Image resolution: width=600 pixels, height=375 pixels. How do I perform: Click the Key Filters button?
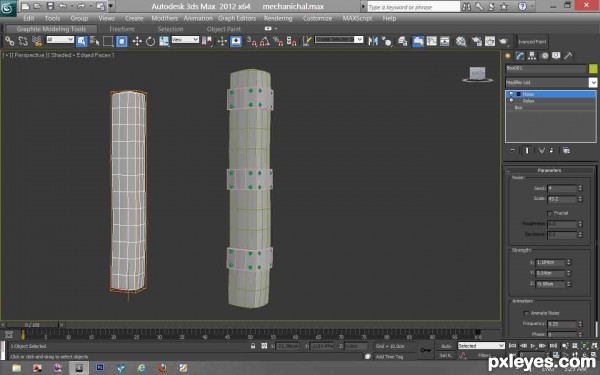pyautogui.click(x=484, y=356)
